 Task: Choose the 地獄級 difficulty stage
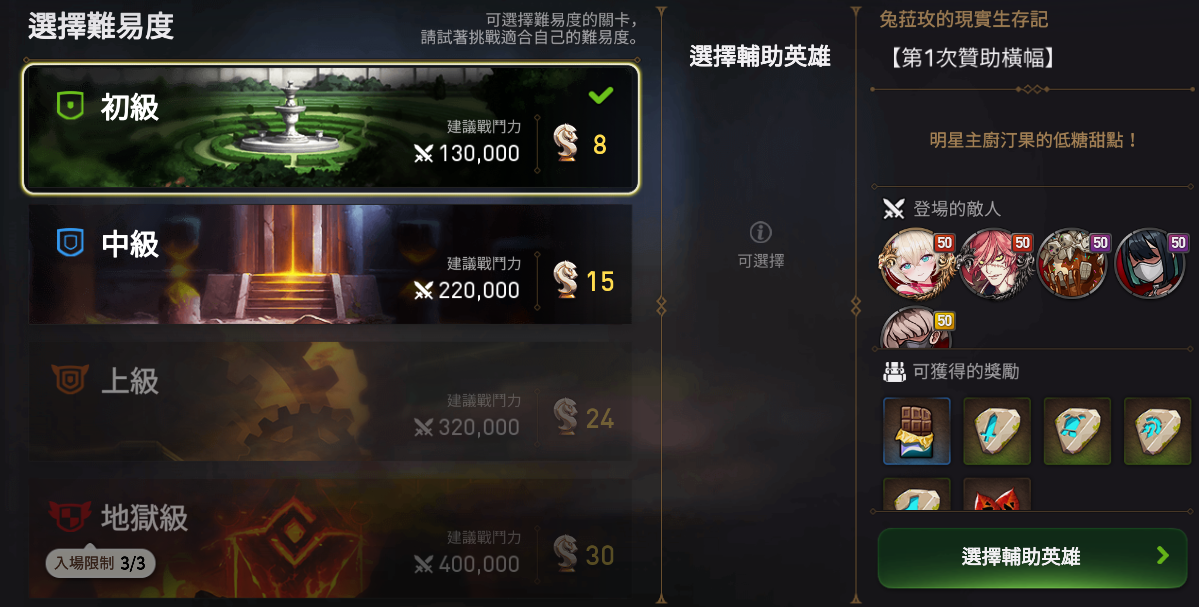[331, 538]
